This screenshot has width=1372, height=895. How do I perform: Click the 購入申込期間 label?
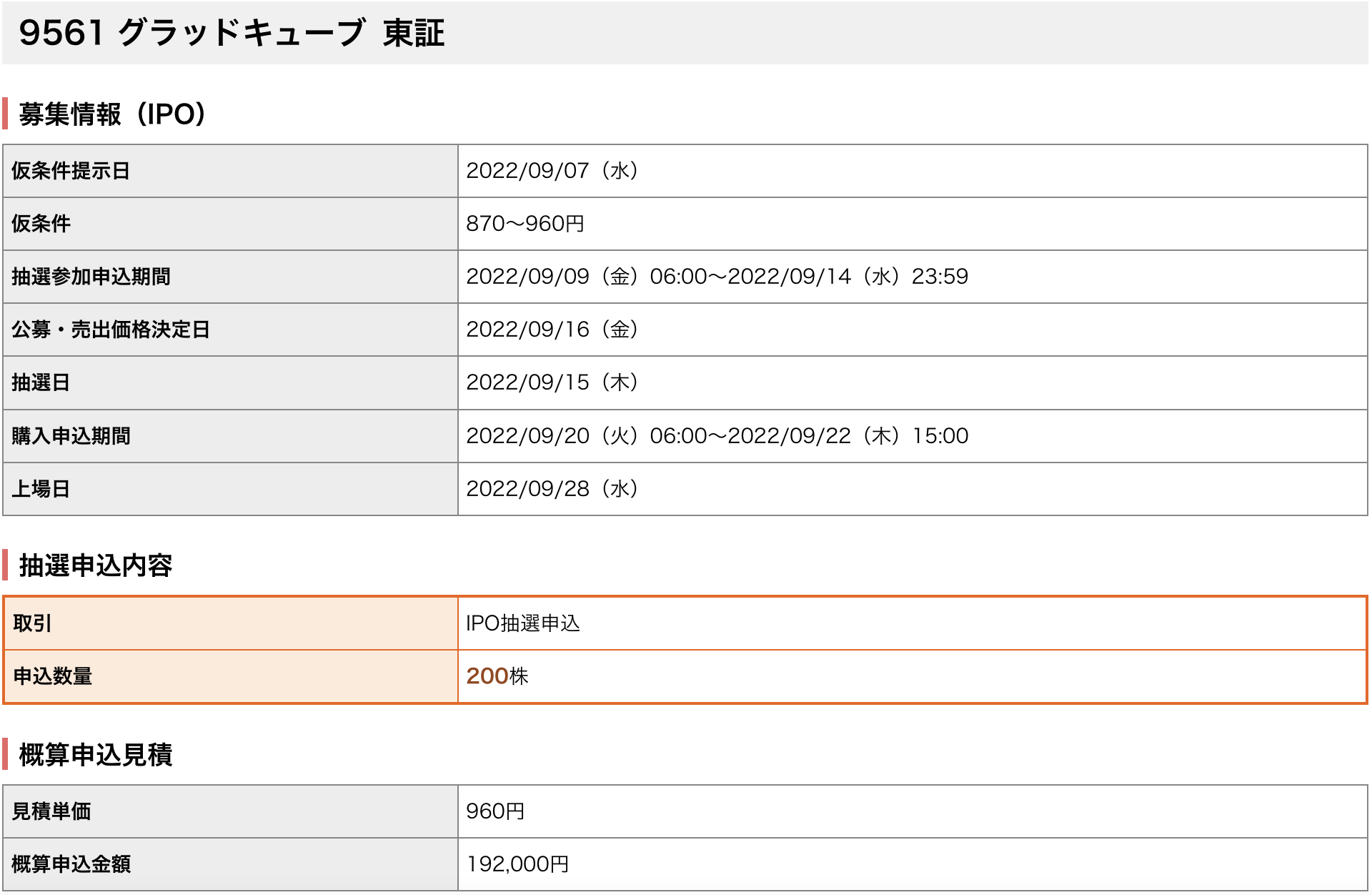[71, 436]
